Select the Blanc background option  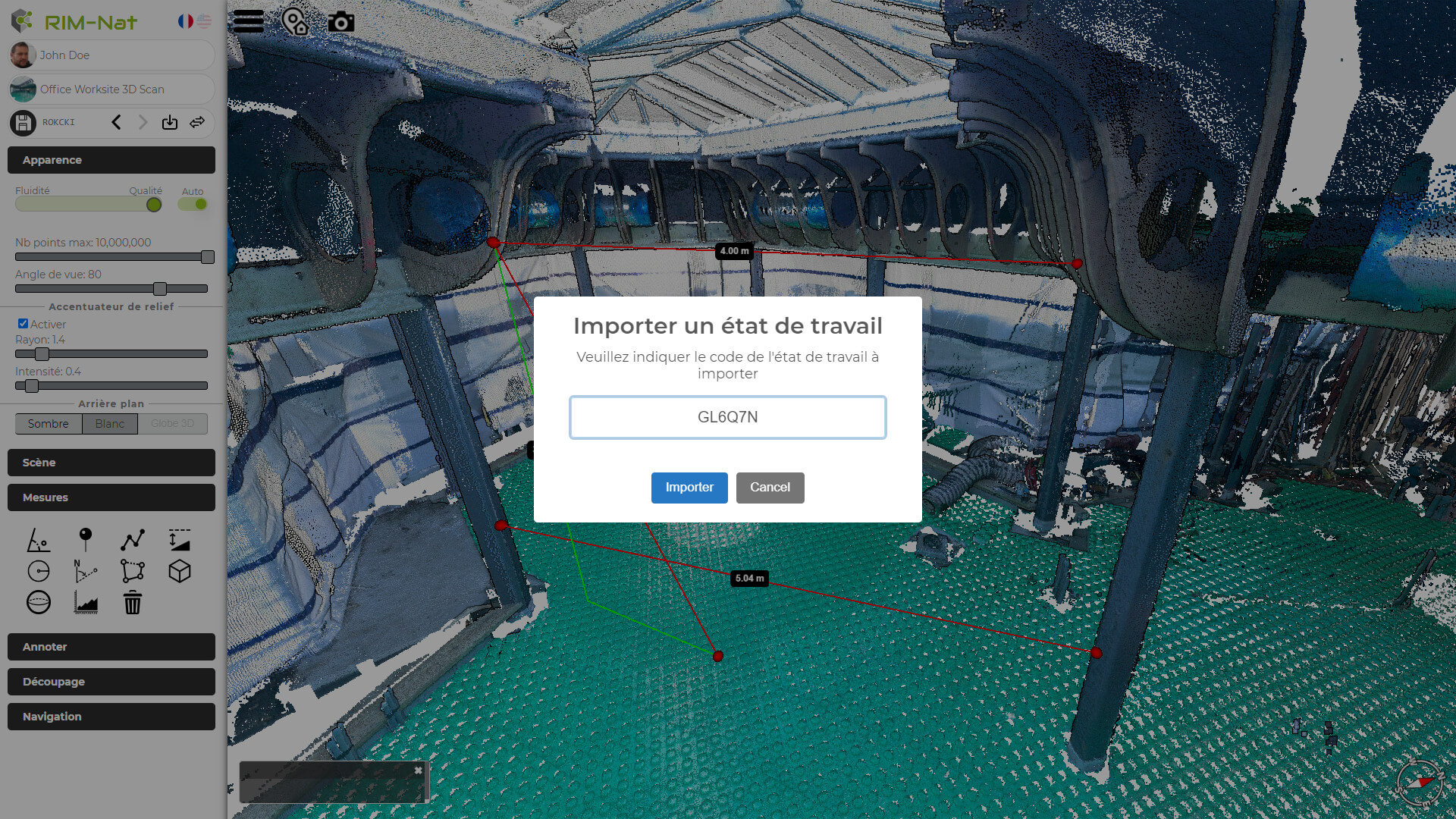pos(110,424)
